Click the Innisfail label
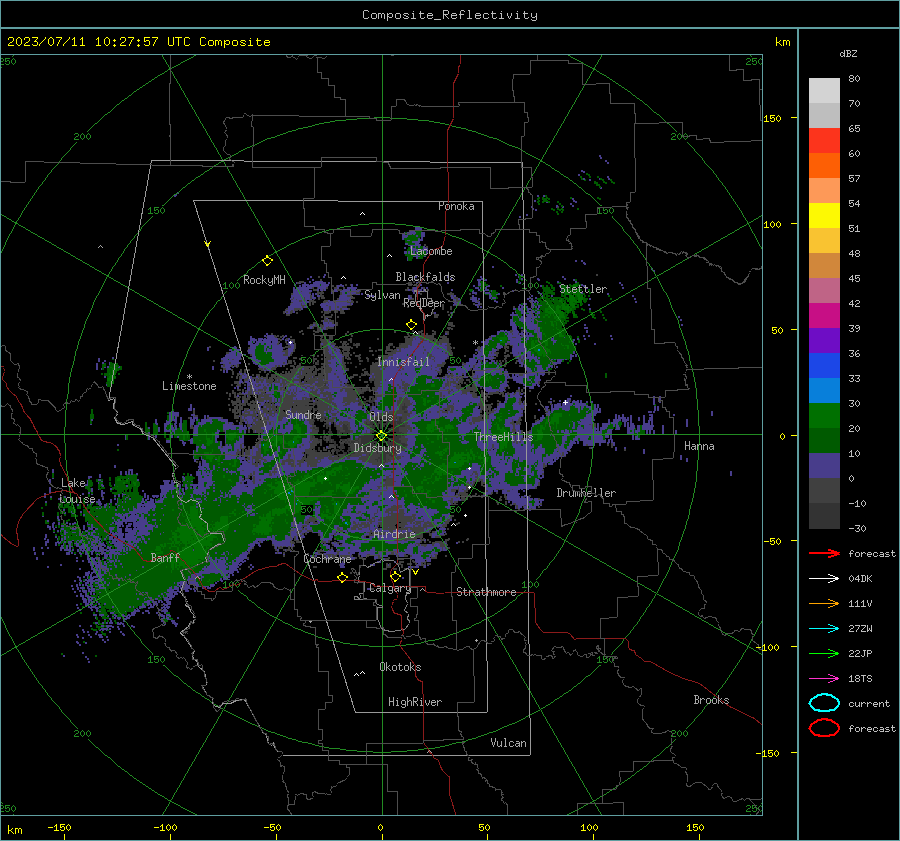Viewport: 900px width, 841px height. tap(403, 362)
